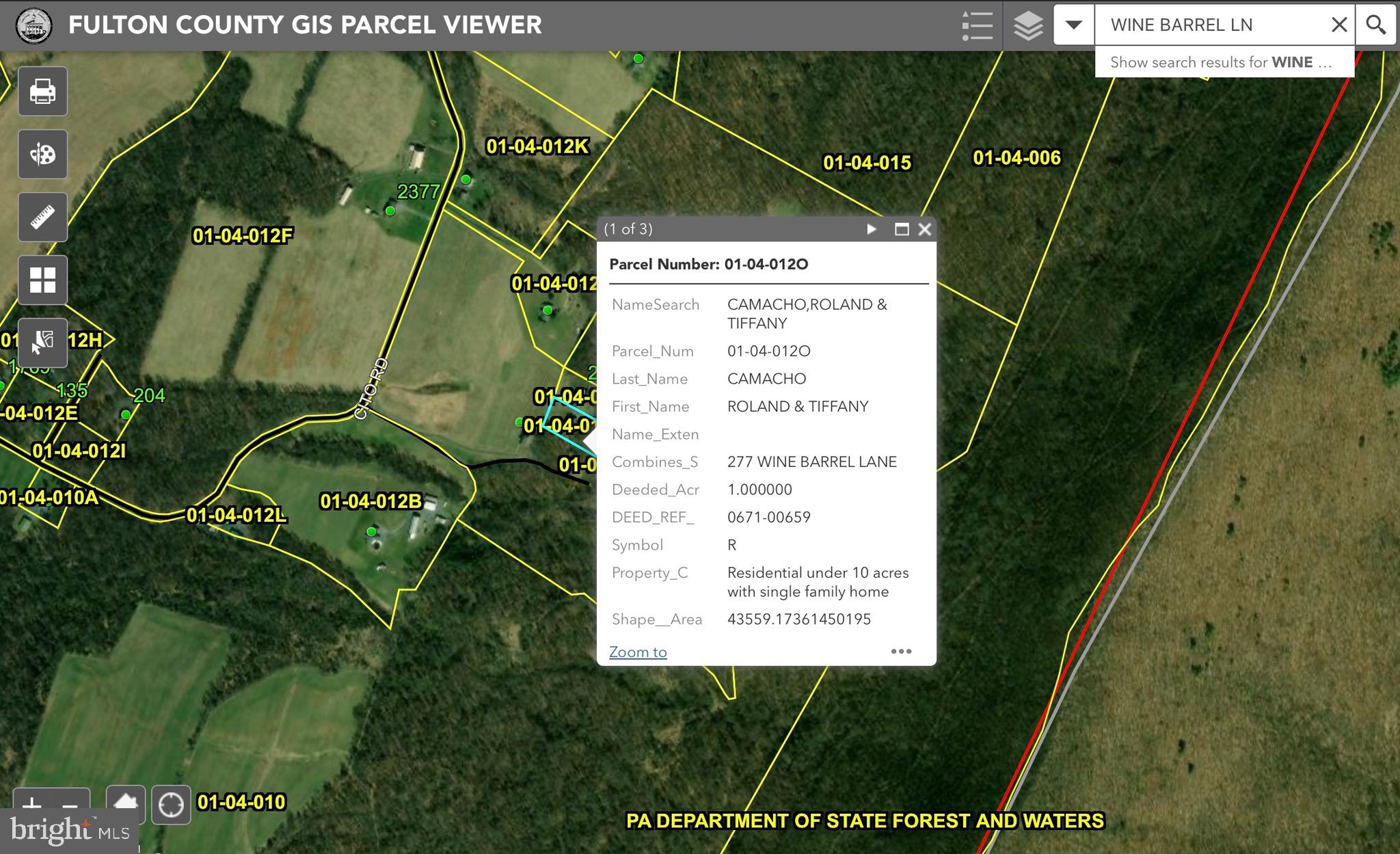The width and height of the screenshot is (1400, 854).
Task: Click the green address point 2377
Action: click(x=390, y=211)
